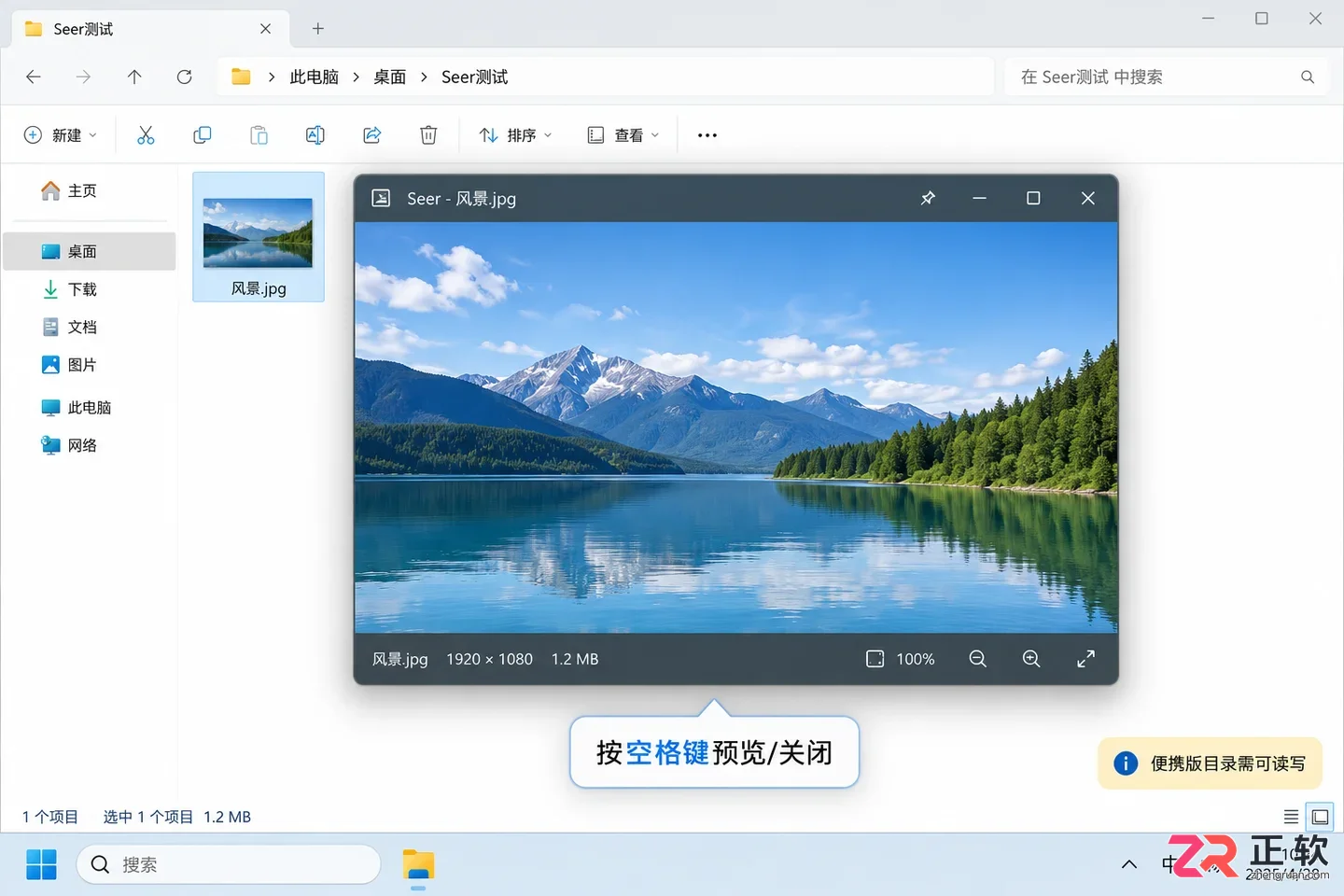
Task: Expand Seer preview to fullscreen
Action: pyautogui.click(x=1085, y=659)
